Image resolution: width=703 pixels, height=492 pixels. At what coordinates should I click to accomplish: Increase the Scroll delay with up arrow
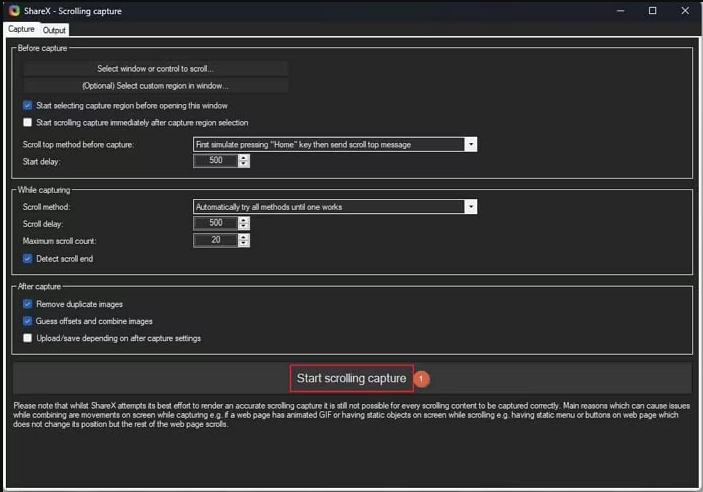243,220
